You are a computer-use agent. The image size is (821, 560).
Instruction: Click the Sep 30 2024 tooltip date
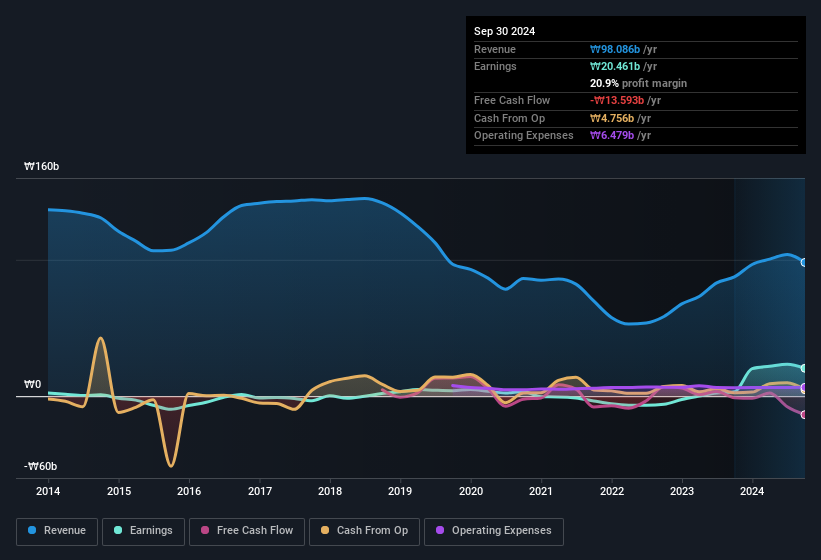click(504, 31)
